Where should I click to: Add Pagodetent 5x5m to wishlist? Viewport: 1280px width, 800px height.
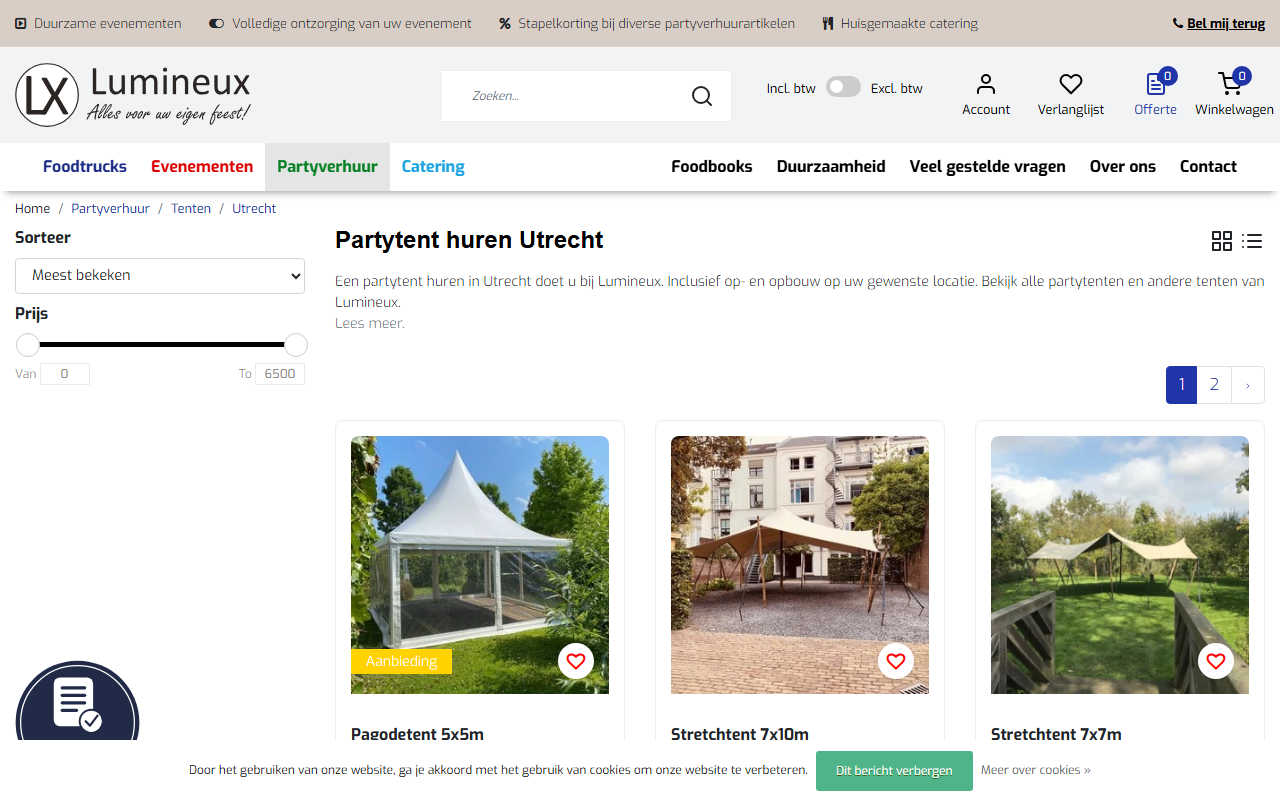coord(576,661)
